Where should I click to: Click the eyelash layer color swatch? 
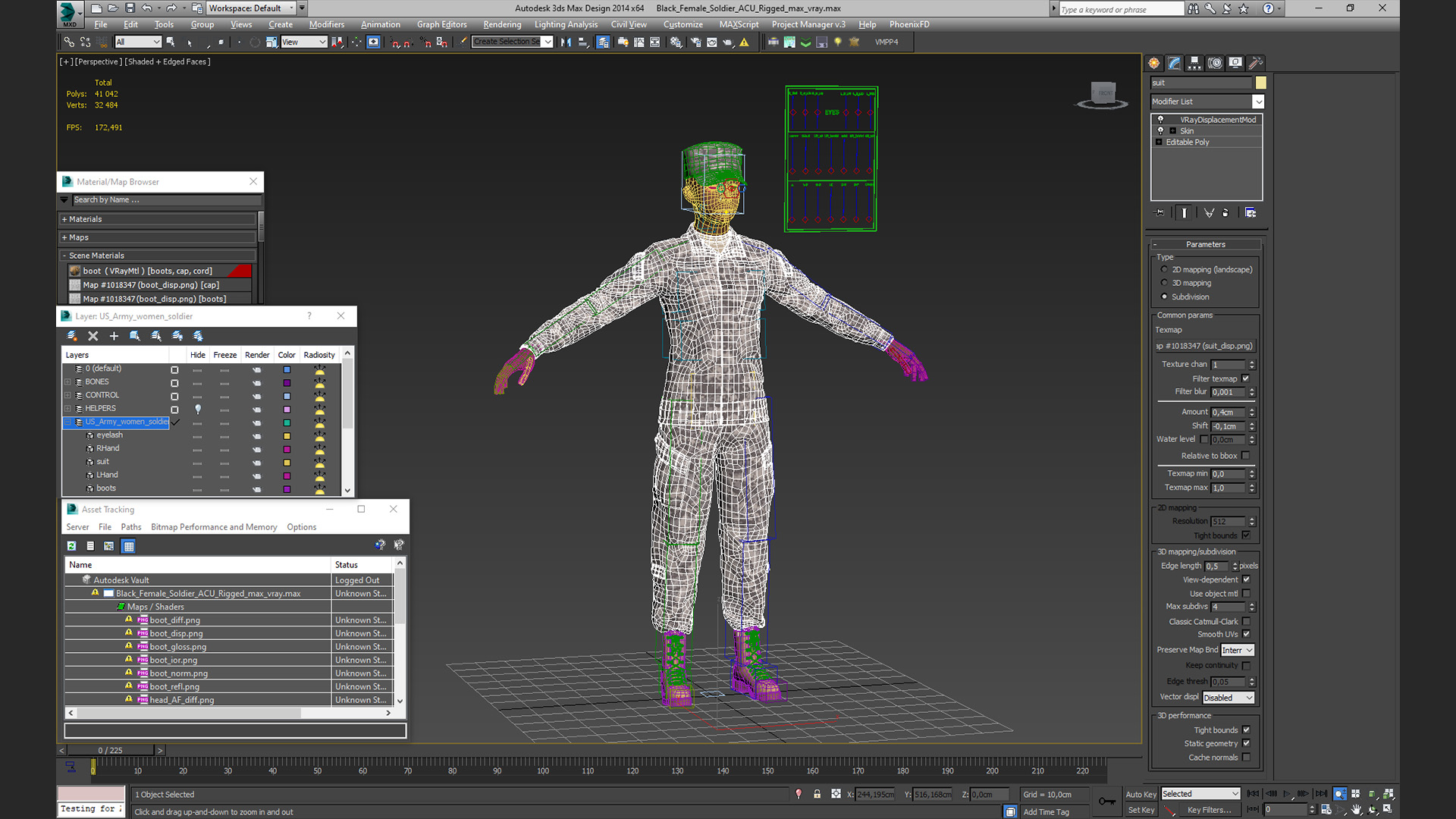tap(287, 436)
